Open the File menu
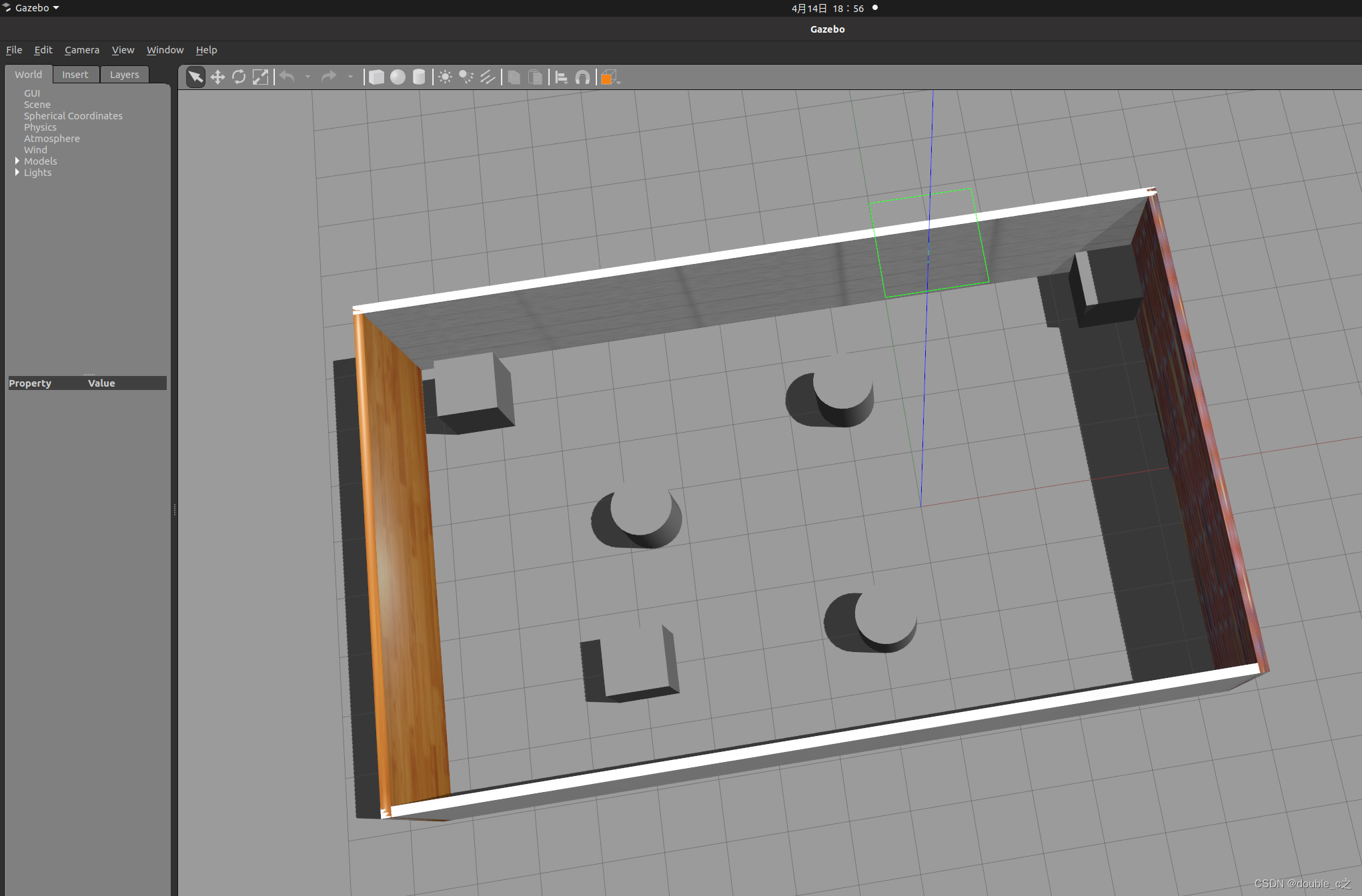1362x896 pixels. (x=15, y=49)
